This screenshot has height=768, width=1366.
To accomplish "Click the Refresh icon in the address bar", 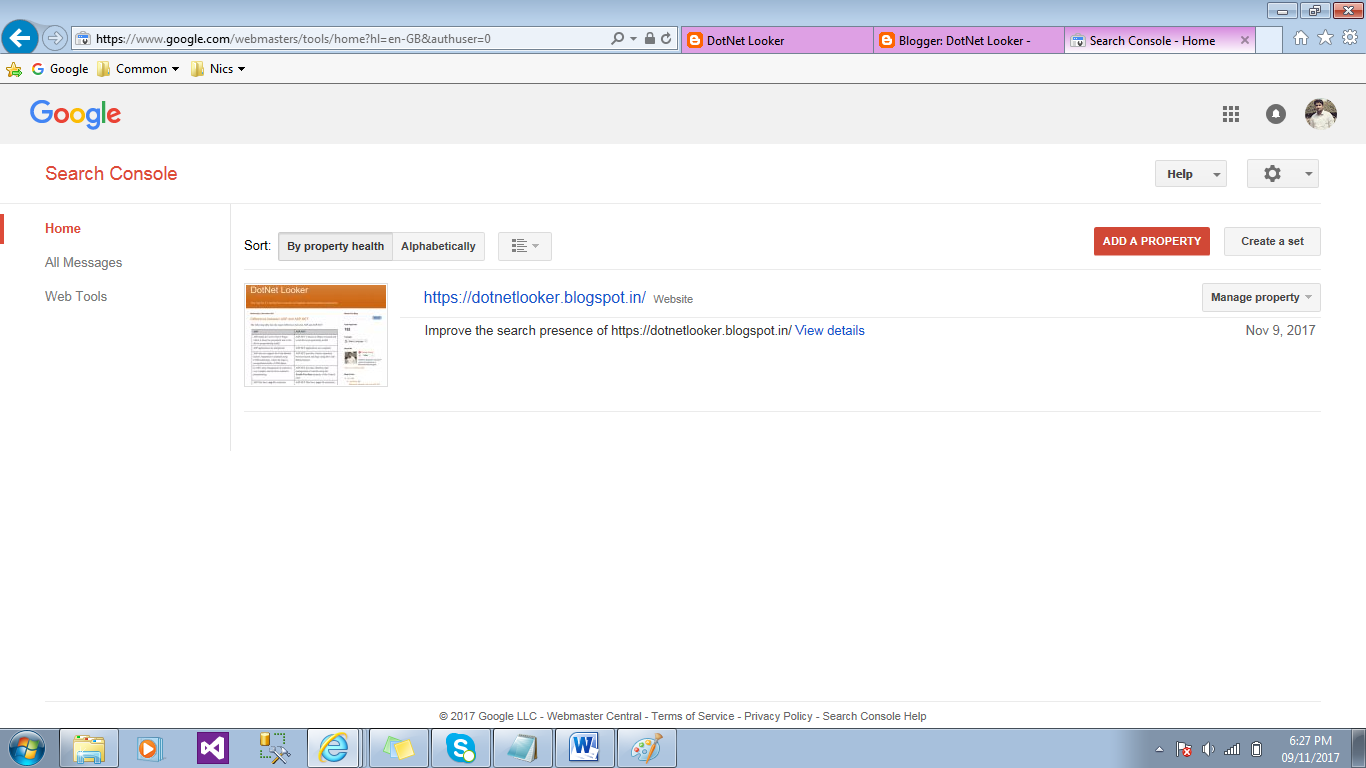I will (x=666, y=39).
